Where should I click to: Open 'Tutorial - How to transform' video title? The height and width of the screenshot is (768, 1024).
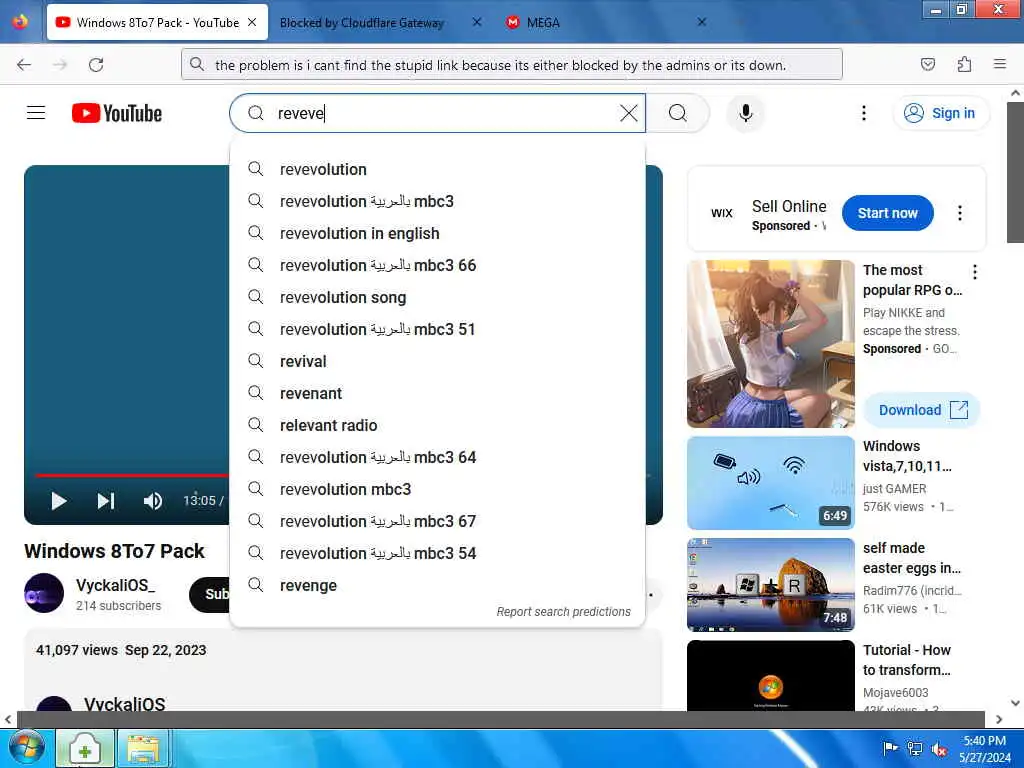point(907,660)
